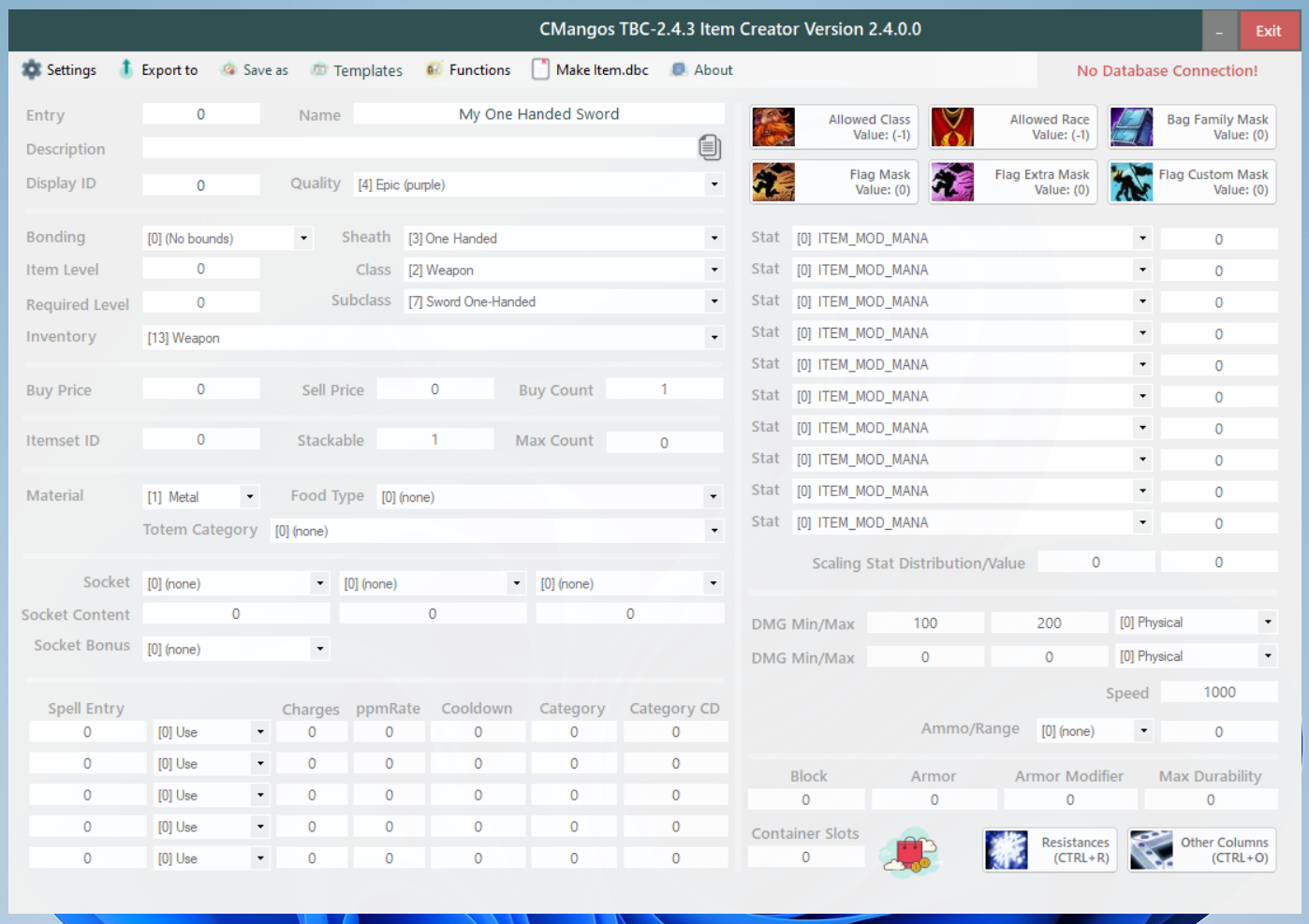Click the Save as icon
The width and height of the screenshot is (1309, 924).
coord(228,69)
